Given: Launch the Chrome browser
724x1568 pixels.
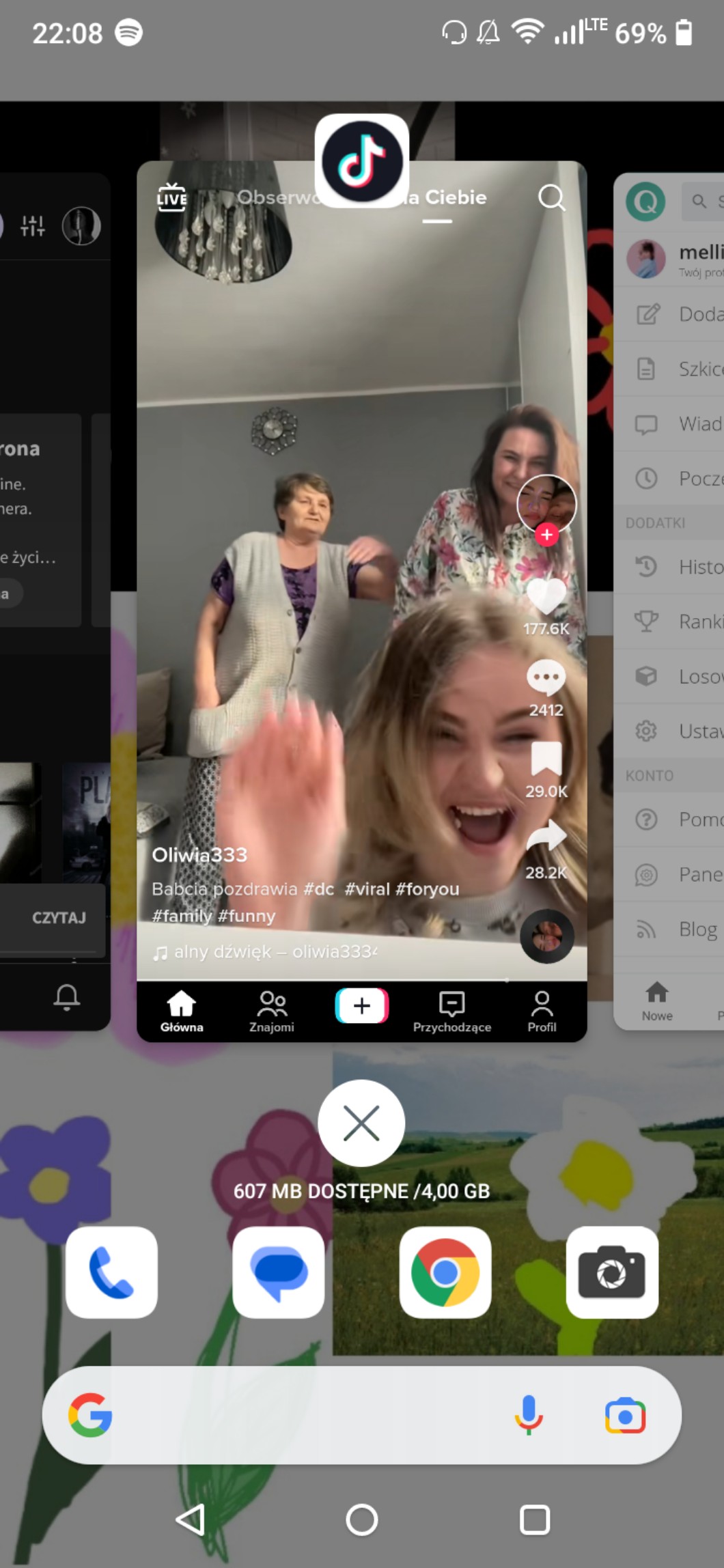Looking at the screenshot, I should (x=445, y=1272).
